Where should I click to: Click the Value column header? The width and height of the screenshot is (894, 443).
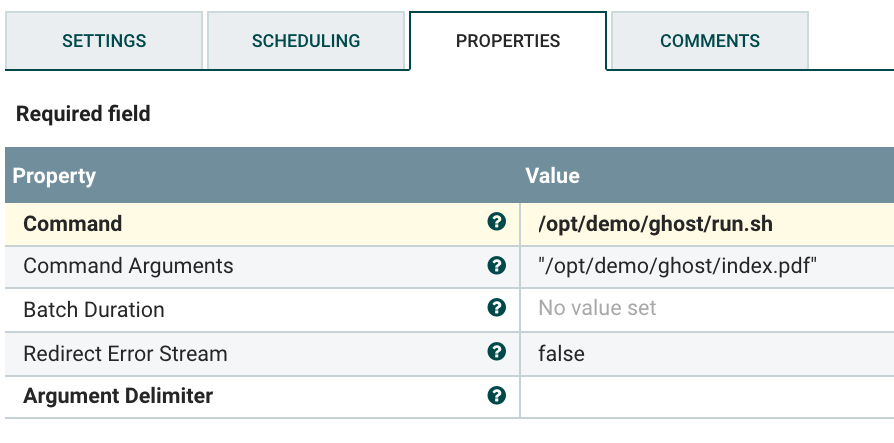coord(553,175)
